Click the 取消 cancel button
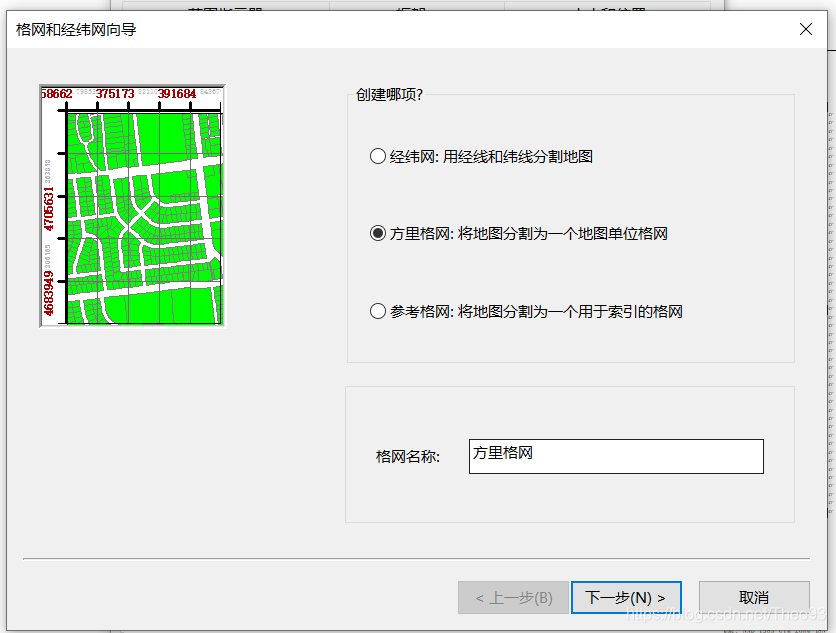 click(x=754, y=597)
